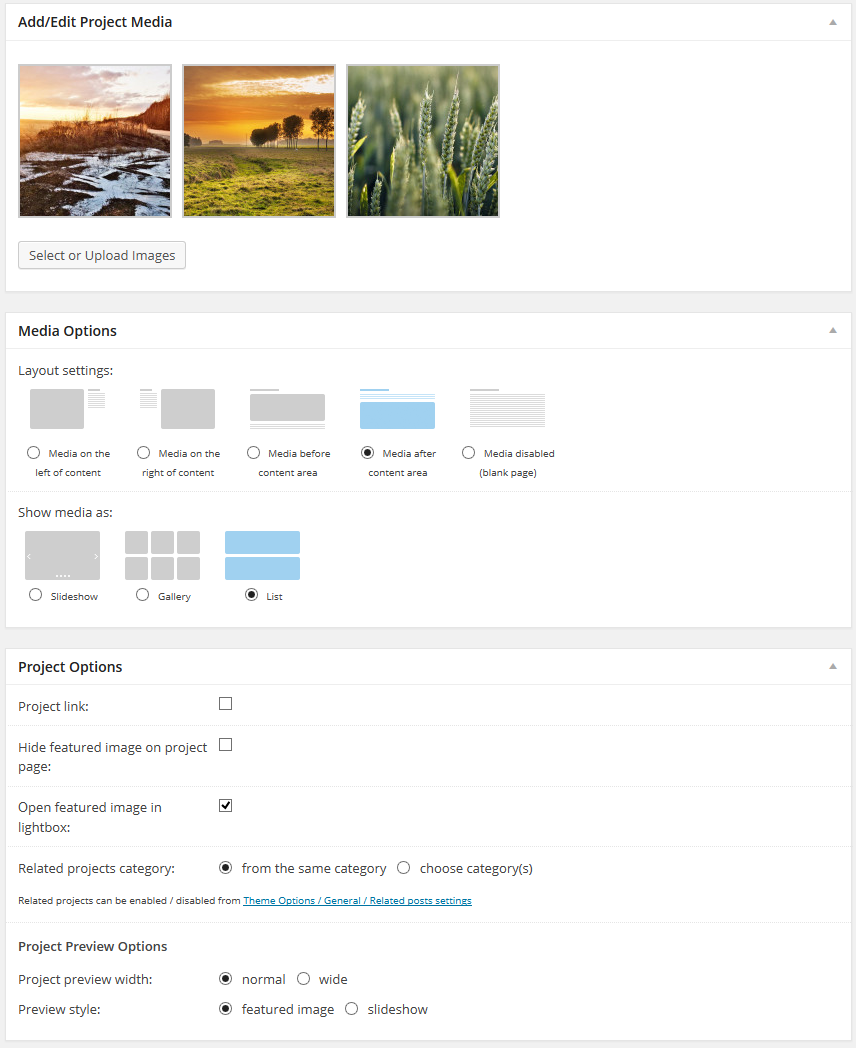
Task: Set preview style to slideshow
Action: pos(352,1009)
